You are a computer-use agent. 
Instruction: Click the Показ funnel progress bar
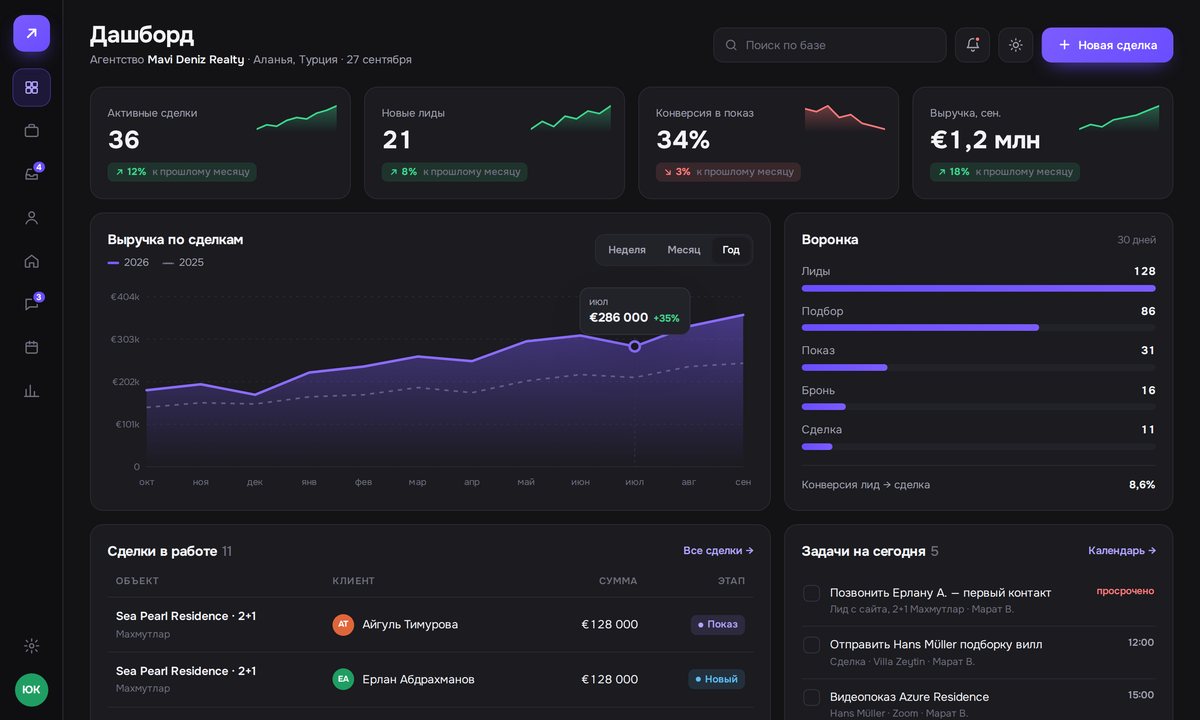[978, 367]
